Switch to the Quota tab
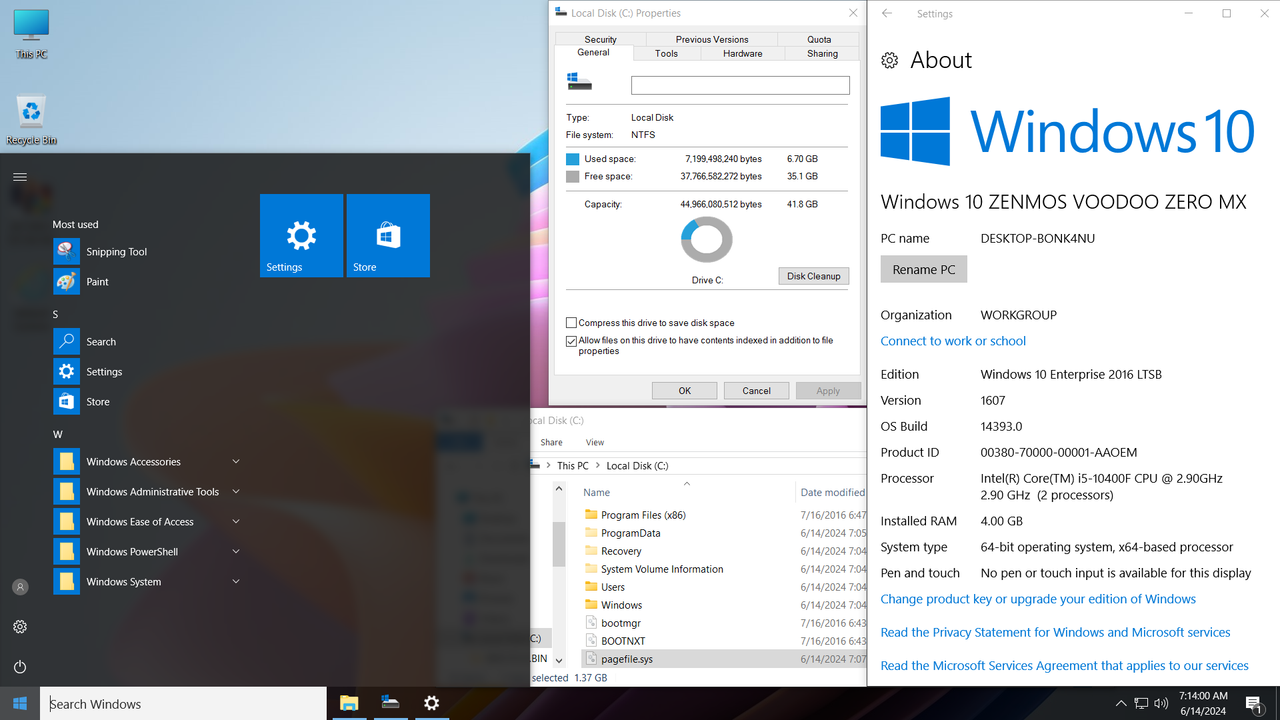The width and height of the screenshot is (1280, 720). (819, 39)
